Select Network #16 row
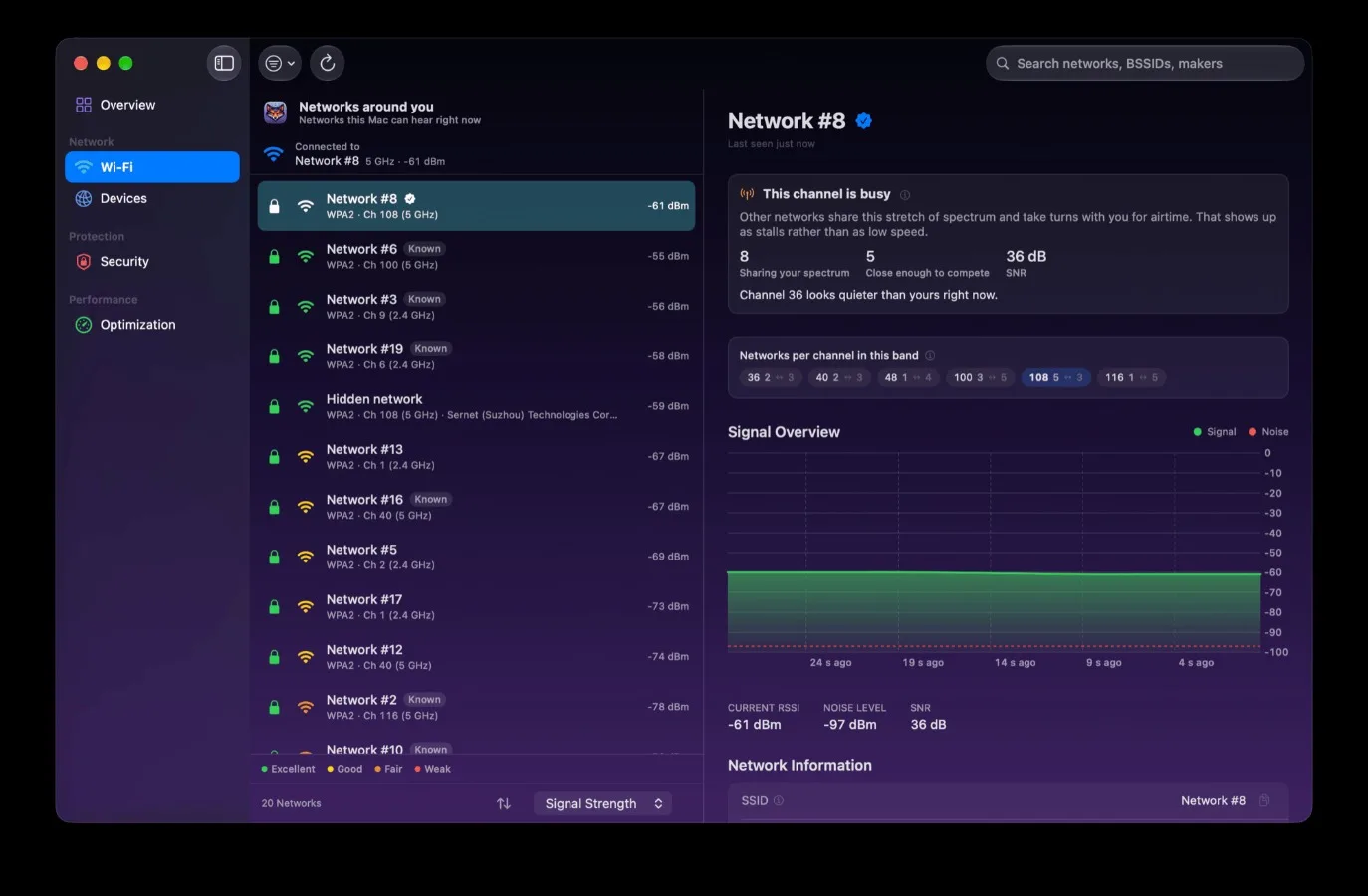 [x=476, y=507]
